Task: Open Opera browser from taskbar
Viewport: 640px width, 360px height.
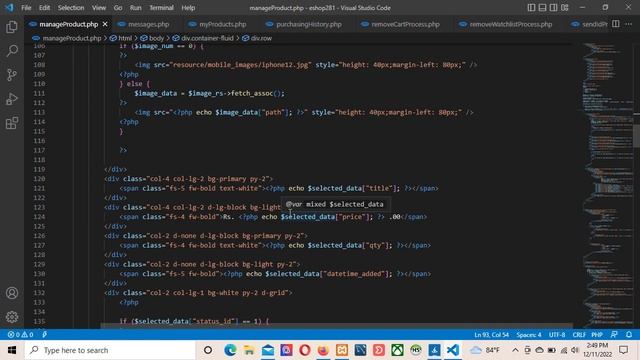Action: tap(304, 350)
